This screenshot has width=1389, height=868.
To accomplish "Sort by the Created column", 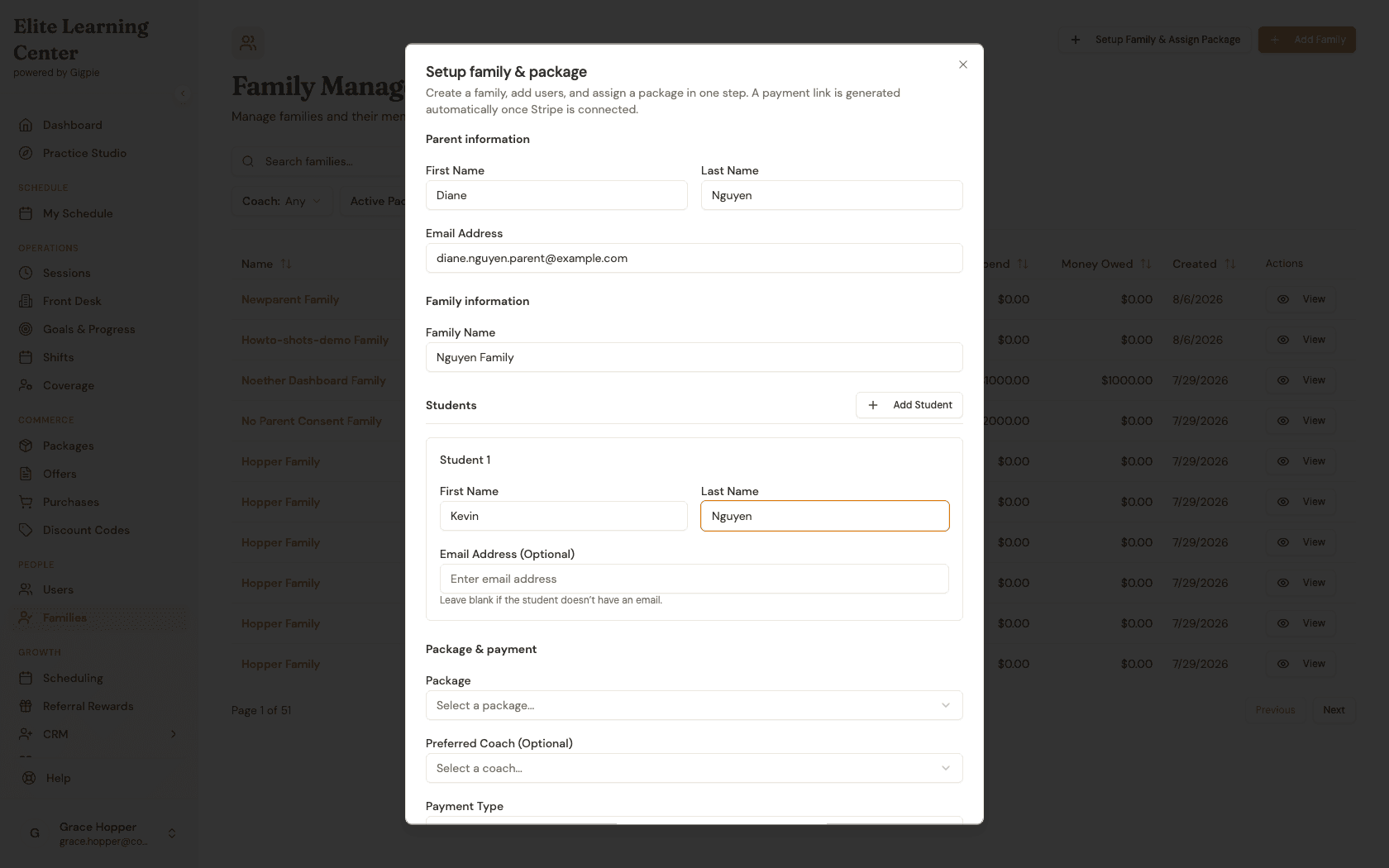I will pos(1204,264).
